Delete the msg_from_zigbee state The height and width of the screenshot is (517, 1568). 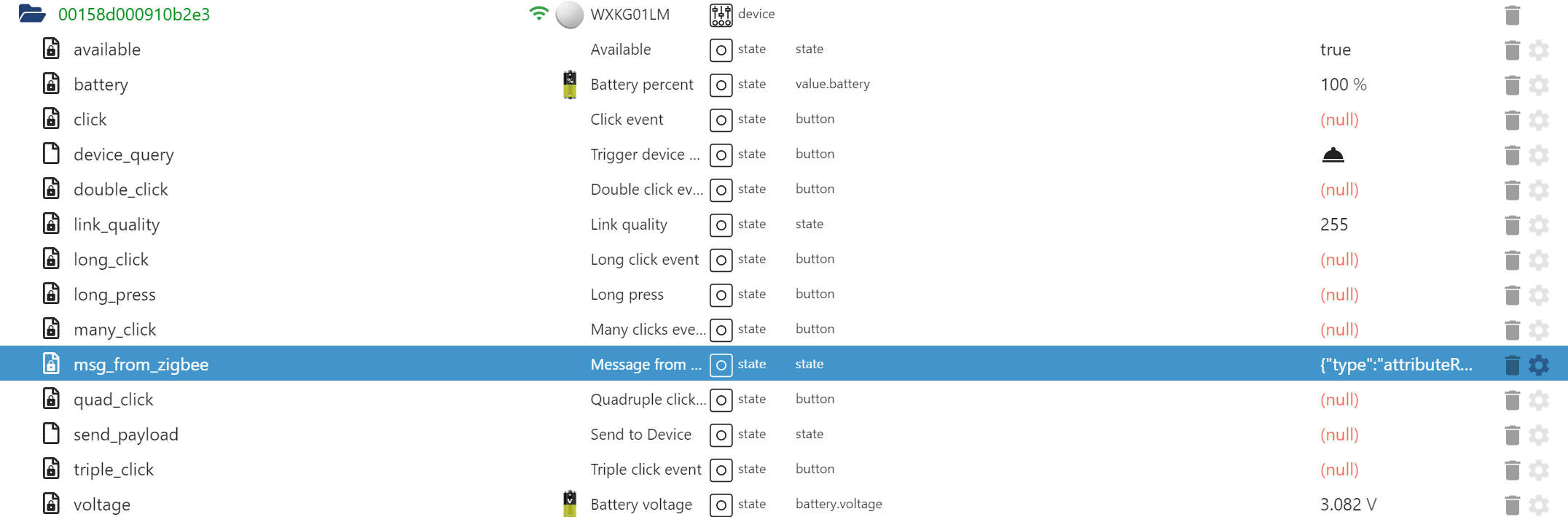[1512, 365]
